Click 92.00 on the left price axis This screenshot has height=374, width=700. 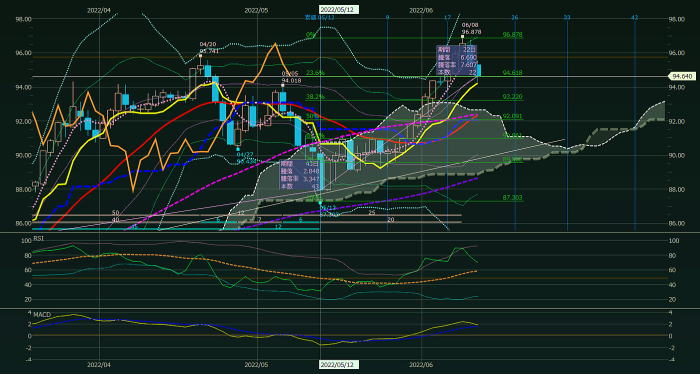tap(24, 121)
